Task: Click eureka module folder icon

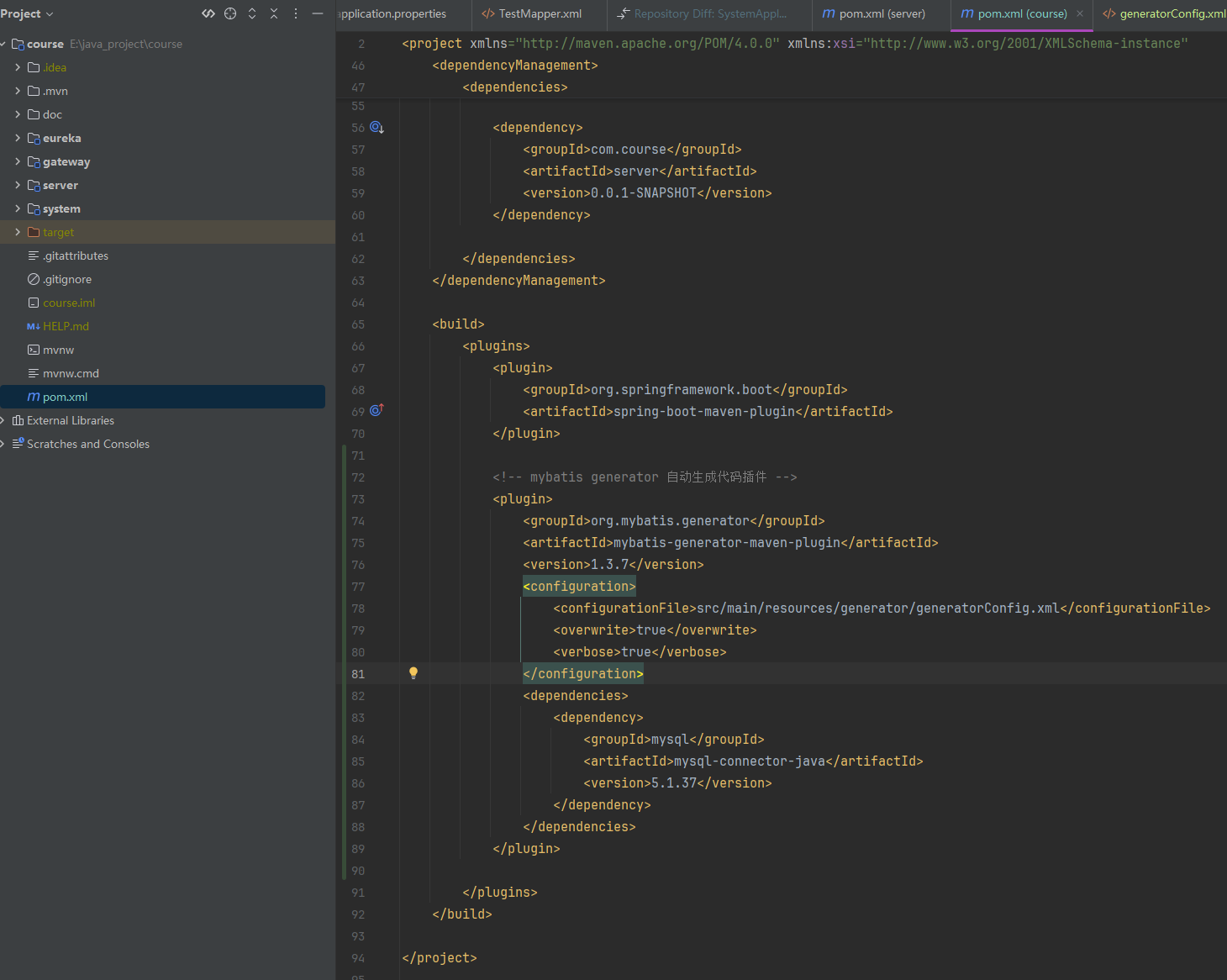Action: pyautogui.click(x=34, y=138)
